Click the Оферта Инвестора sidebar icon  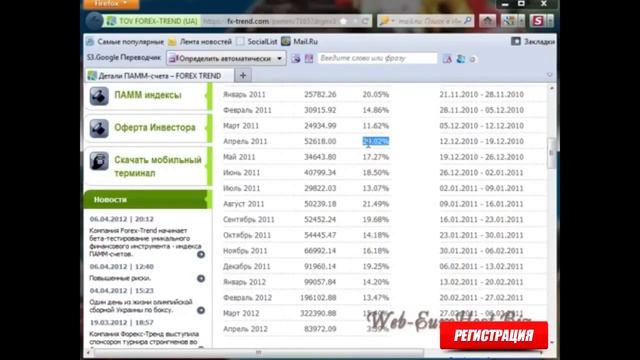99,129
